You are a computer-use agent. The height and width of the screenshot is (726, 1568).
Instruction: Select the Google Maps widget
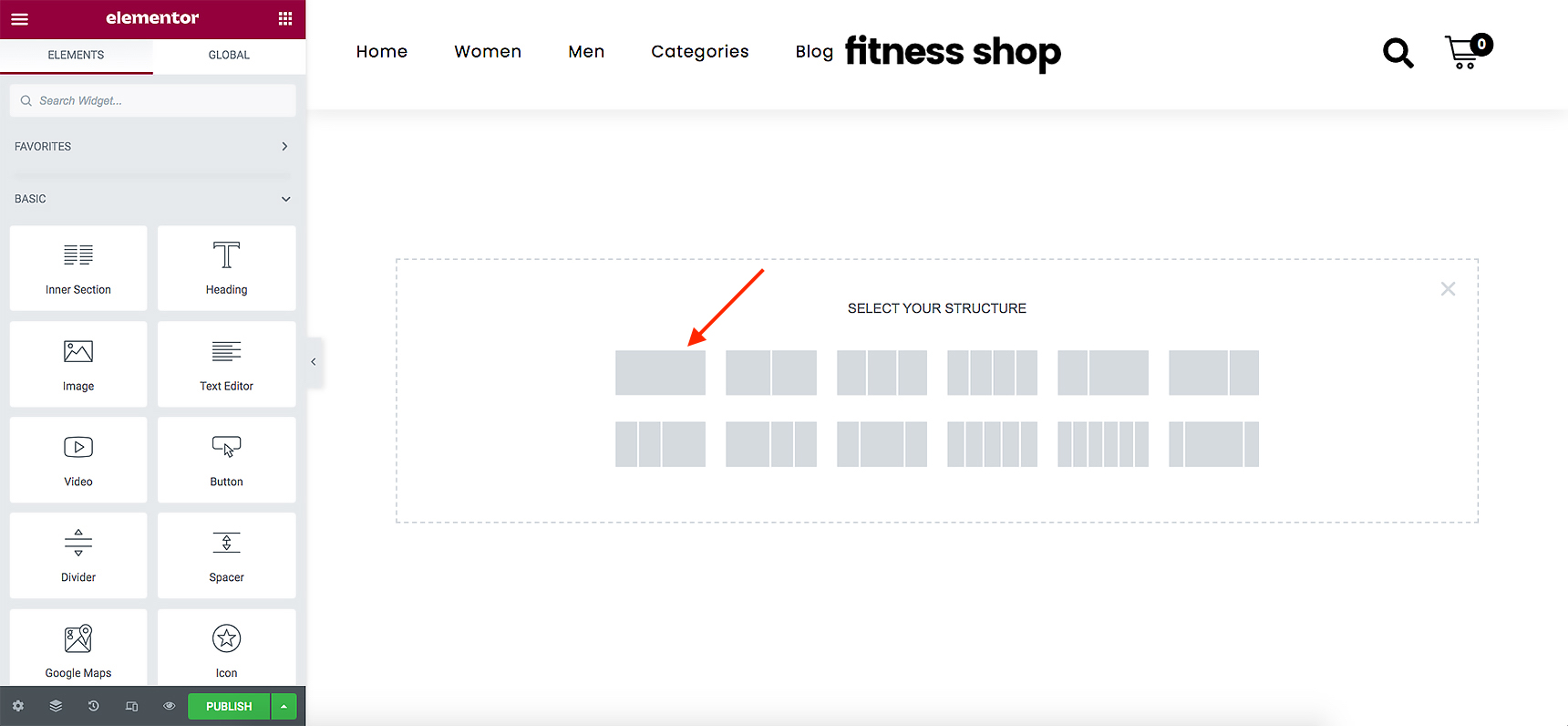78,648
